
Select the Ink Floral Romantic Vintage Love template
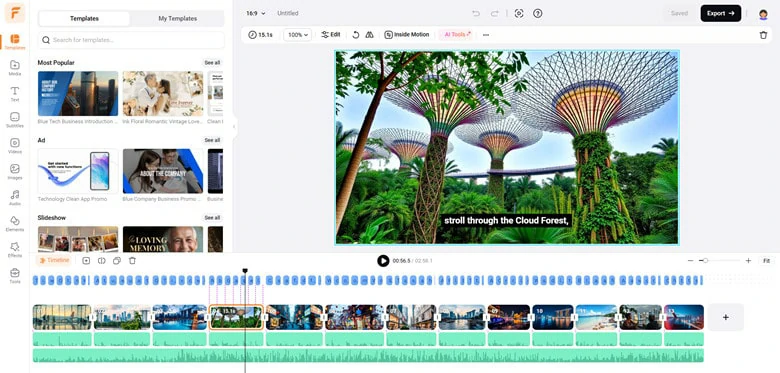[163, 93]
